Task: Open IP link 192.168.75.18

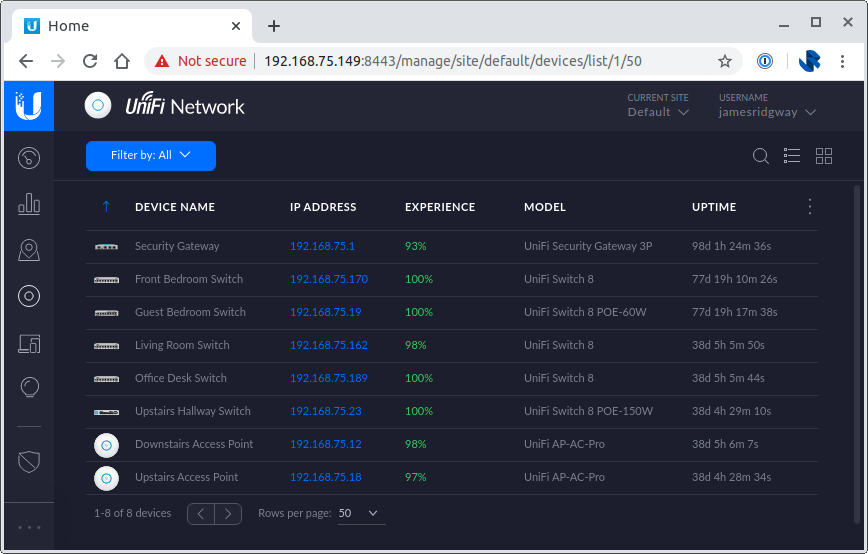Action: (326, 478)
